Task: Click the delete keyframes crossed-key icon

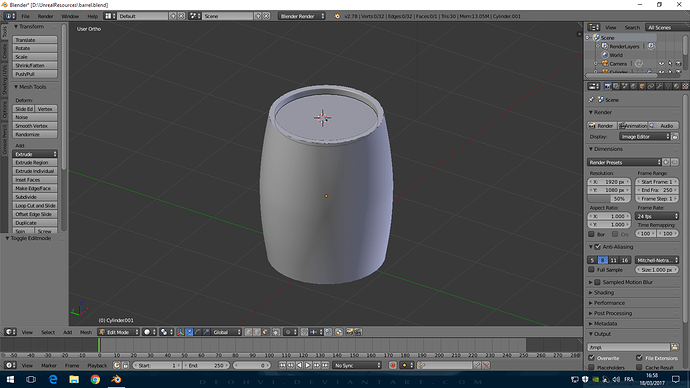Action: tap(486, 365)
